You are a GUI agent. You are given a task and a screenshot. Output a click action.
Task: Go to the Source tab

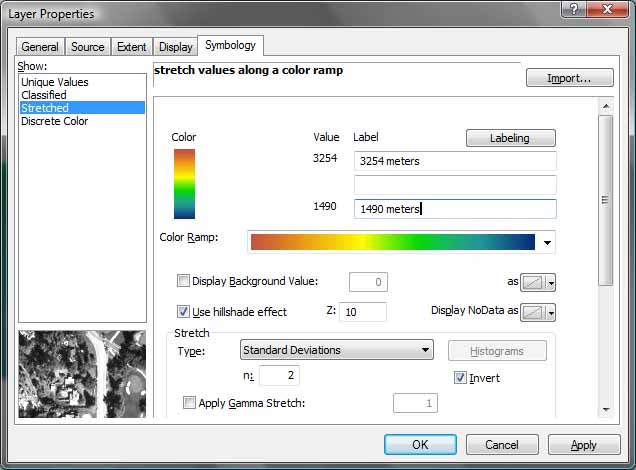(x=88, y=47)
